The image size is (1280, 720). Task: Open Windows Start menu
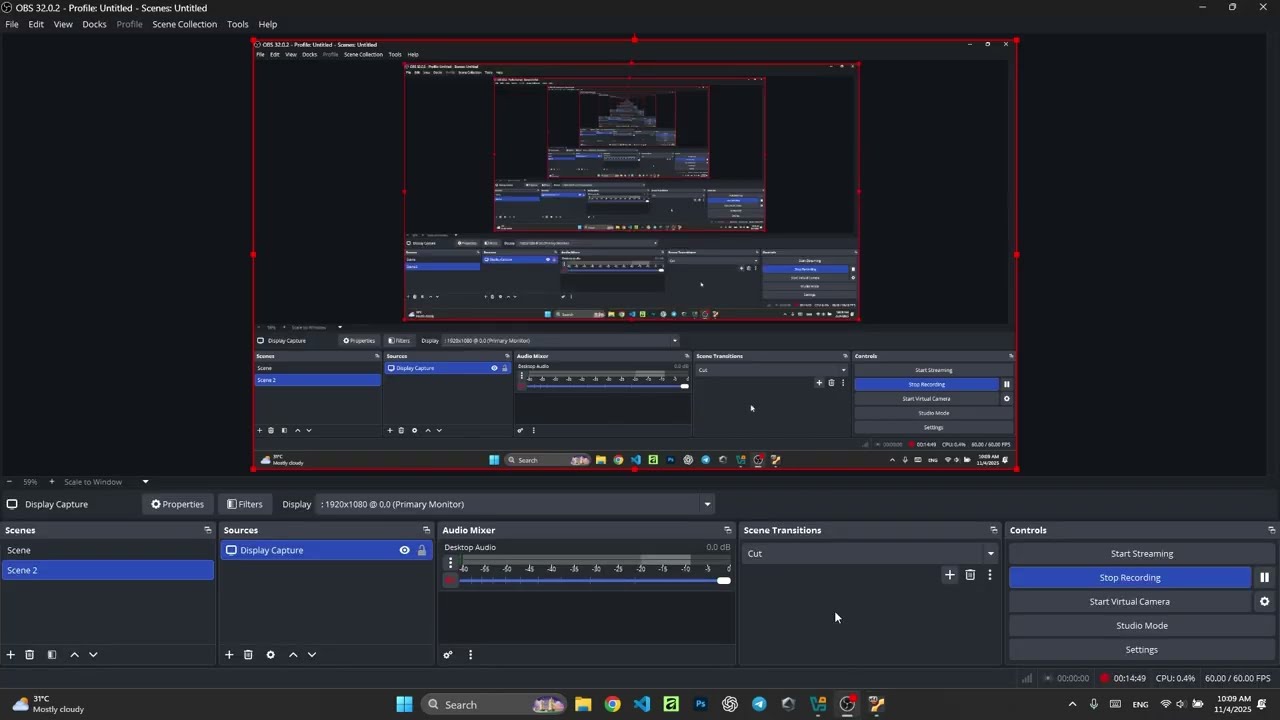pyautogui.click(x=404, y=704)
